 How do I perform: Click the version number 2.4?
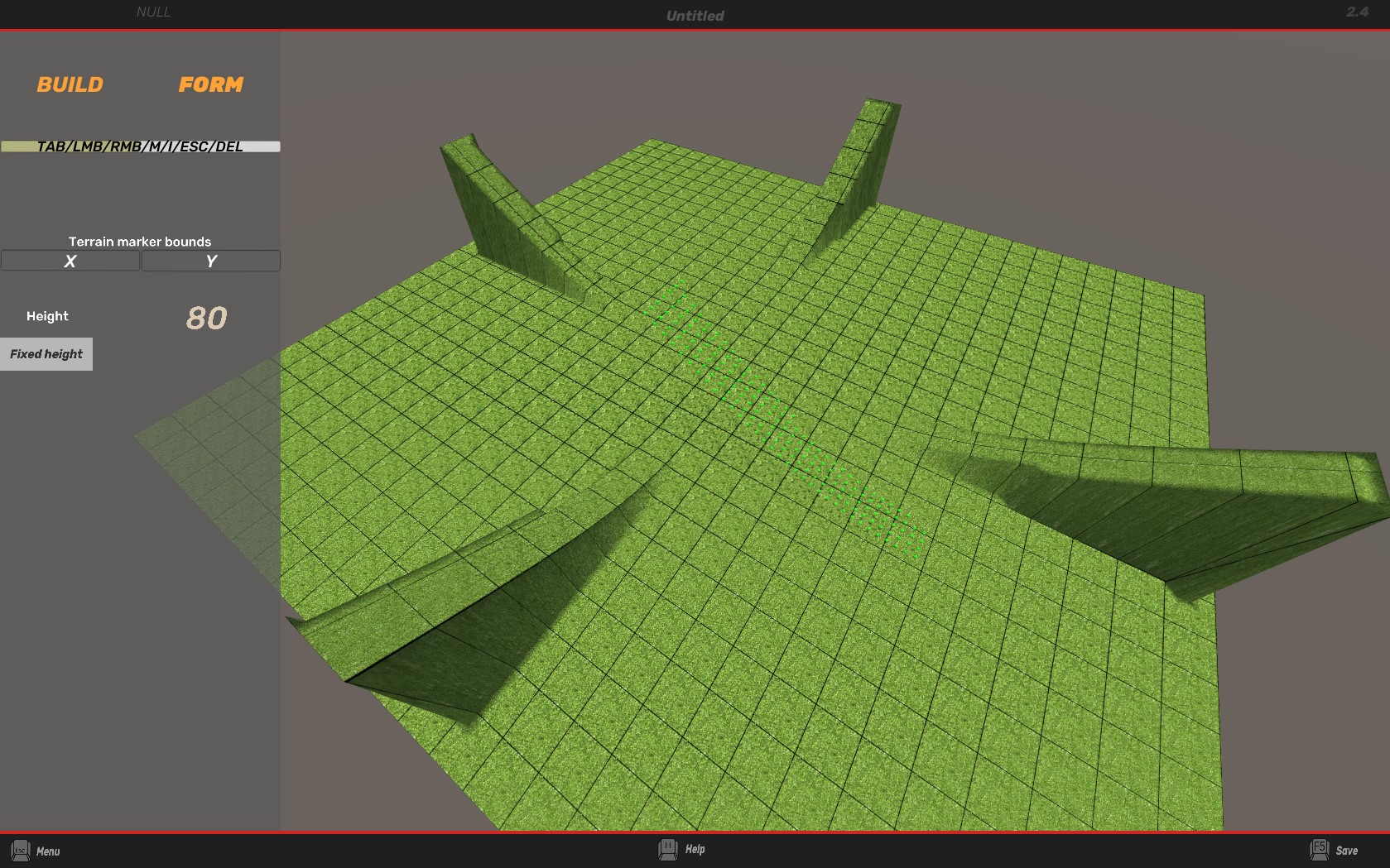(1358, 12)
